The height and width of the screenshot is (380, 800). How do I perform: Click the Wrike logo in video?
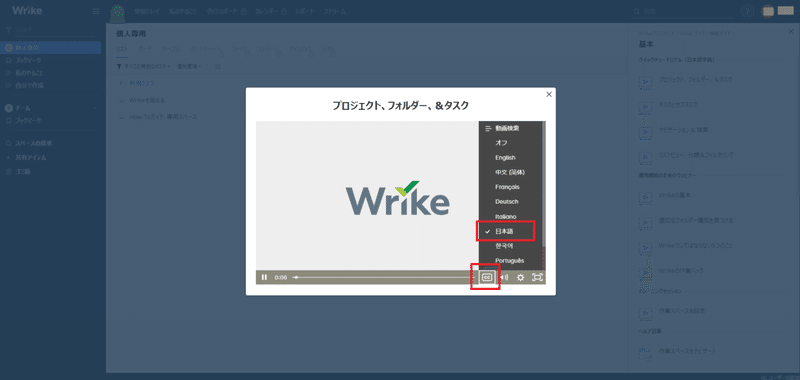397,198
